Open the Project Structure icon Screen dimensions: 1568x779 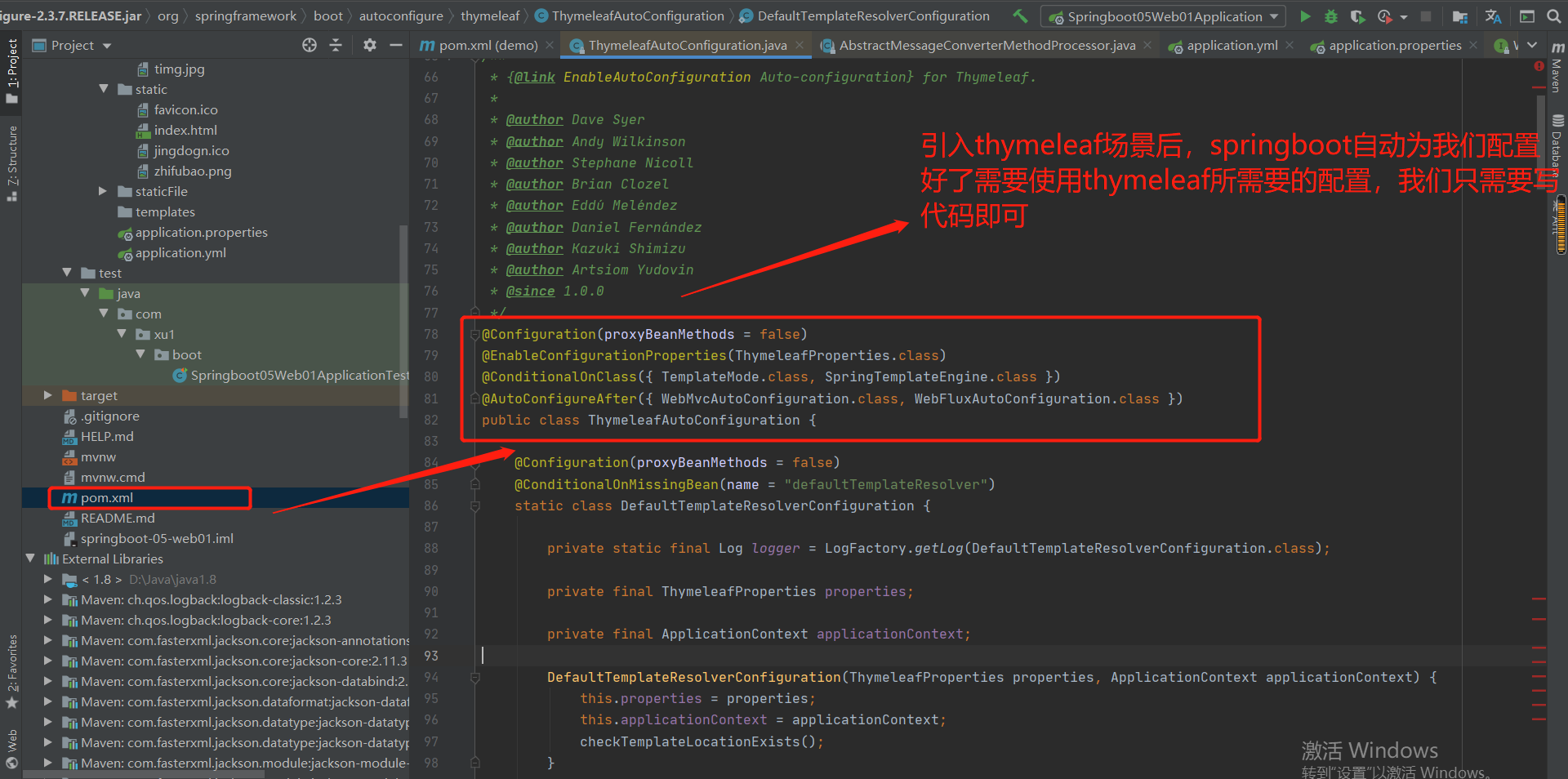pyautogui.click(x=1460, y=16)
